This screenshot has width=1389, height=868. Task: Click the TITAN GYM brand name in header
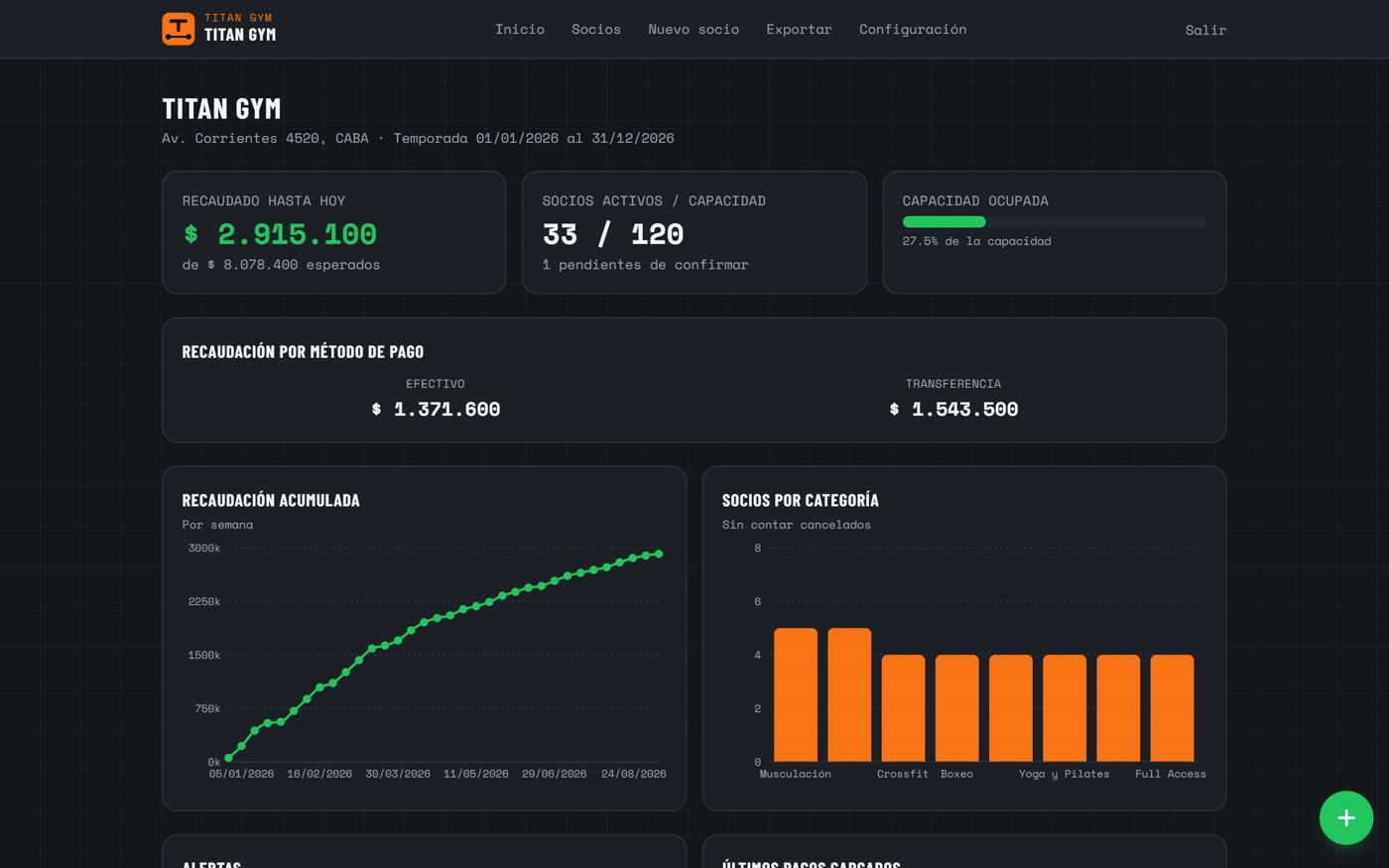coord(240,35)
